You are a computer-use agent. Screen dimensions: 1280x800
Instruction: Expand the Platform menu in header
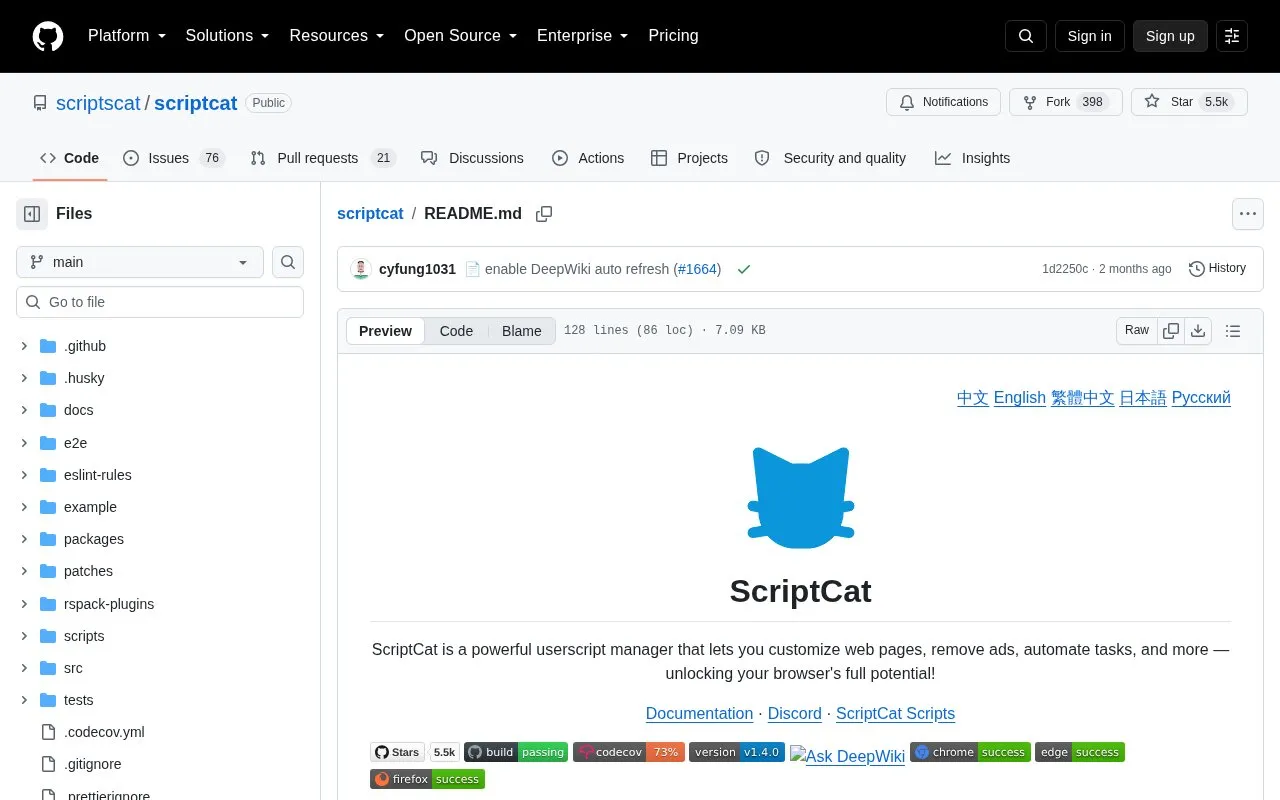point(127,36)
